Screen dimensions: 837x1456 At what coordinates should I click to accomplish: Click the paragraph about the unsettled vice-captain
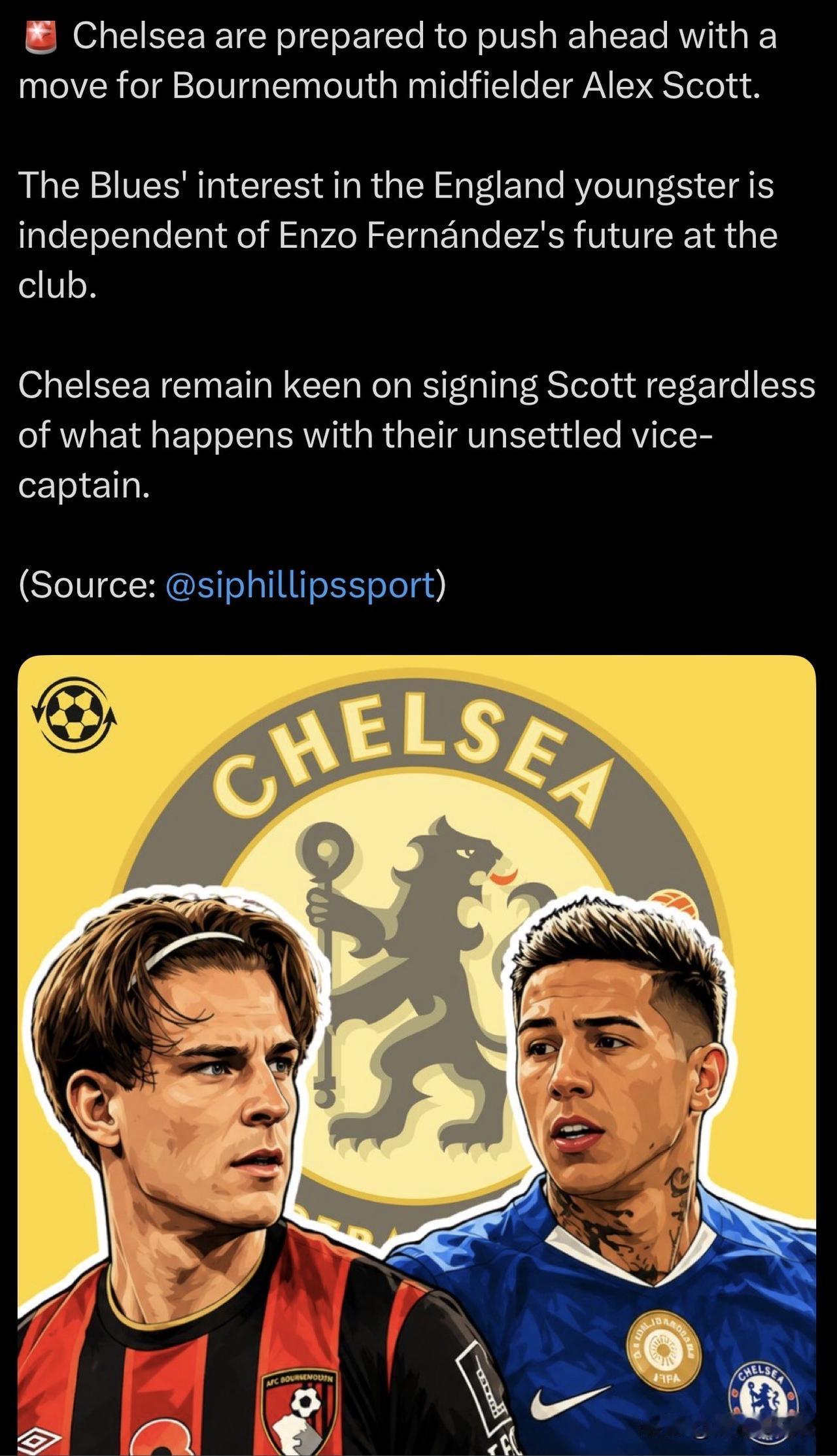tap(417, 435)
